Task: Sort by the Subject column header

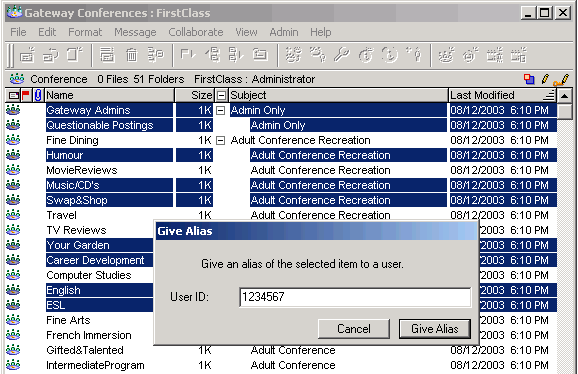Action: tap(338, 95)
